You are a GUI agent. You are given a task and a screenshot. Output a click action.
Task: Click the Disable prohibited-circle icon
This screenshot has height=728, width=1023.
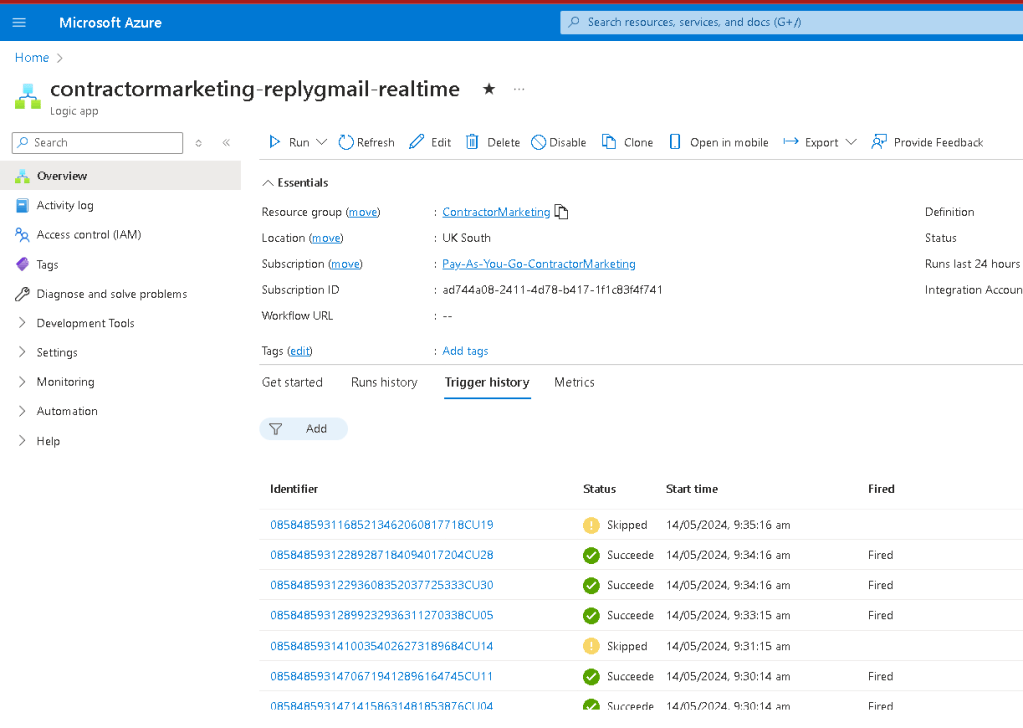[x=538, y=142]
